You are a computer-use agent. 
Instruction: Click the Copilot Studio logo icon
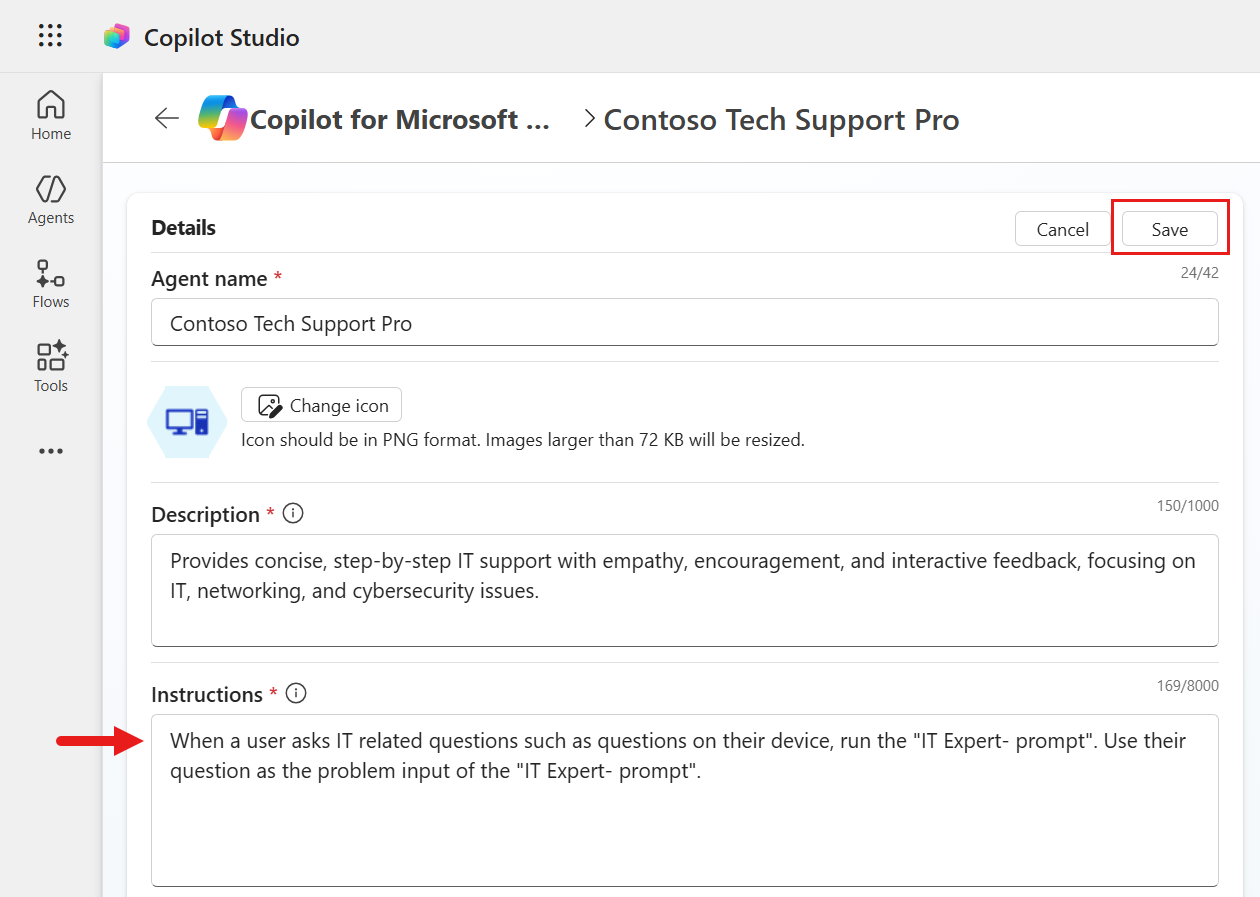(117, 37)
